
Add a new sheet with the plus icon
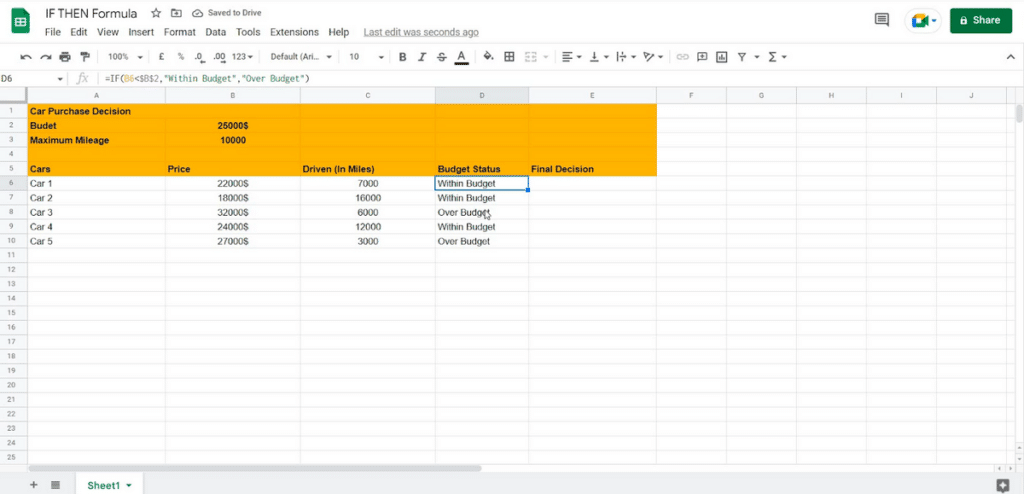coord(34,485)
